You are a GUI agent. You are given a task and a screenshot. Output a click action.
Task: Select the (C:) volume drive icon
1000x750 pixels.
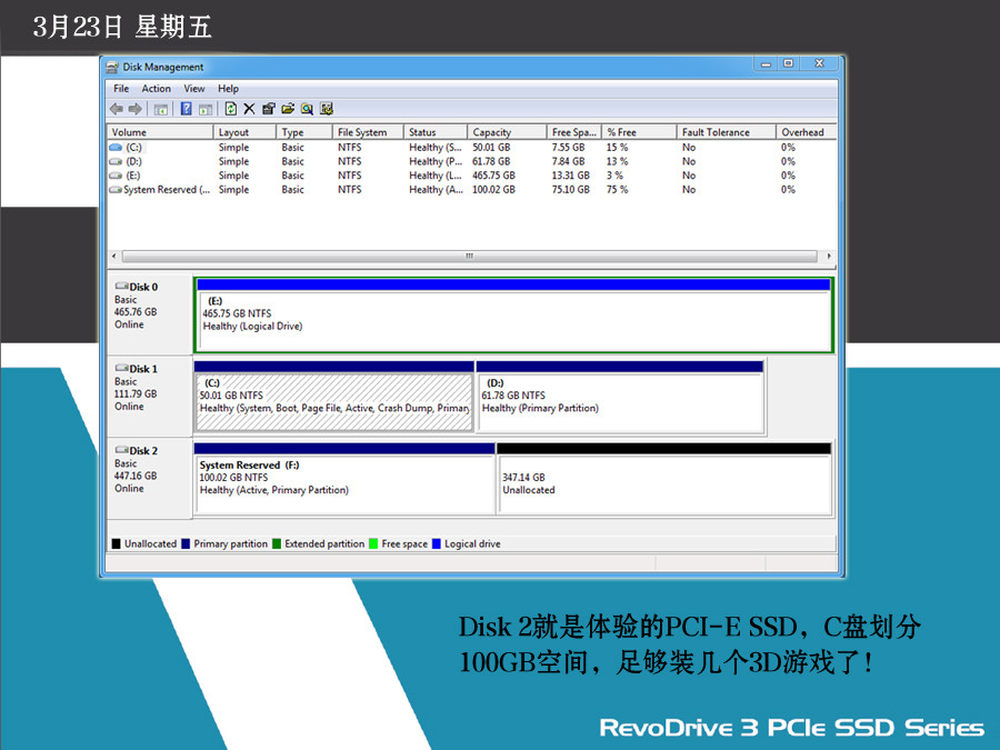115,147
